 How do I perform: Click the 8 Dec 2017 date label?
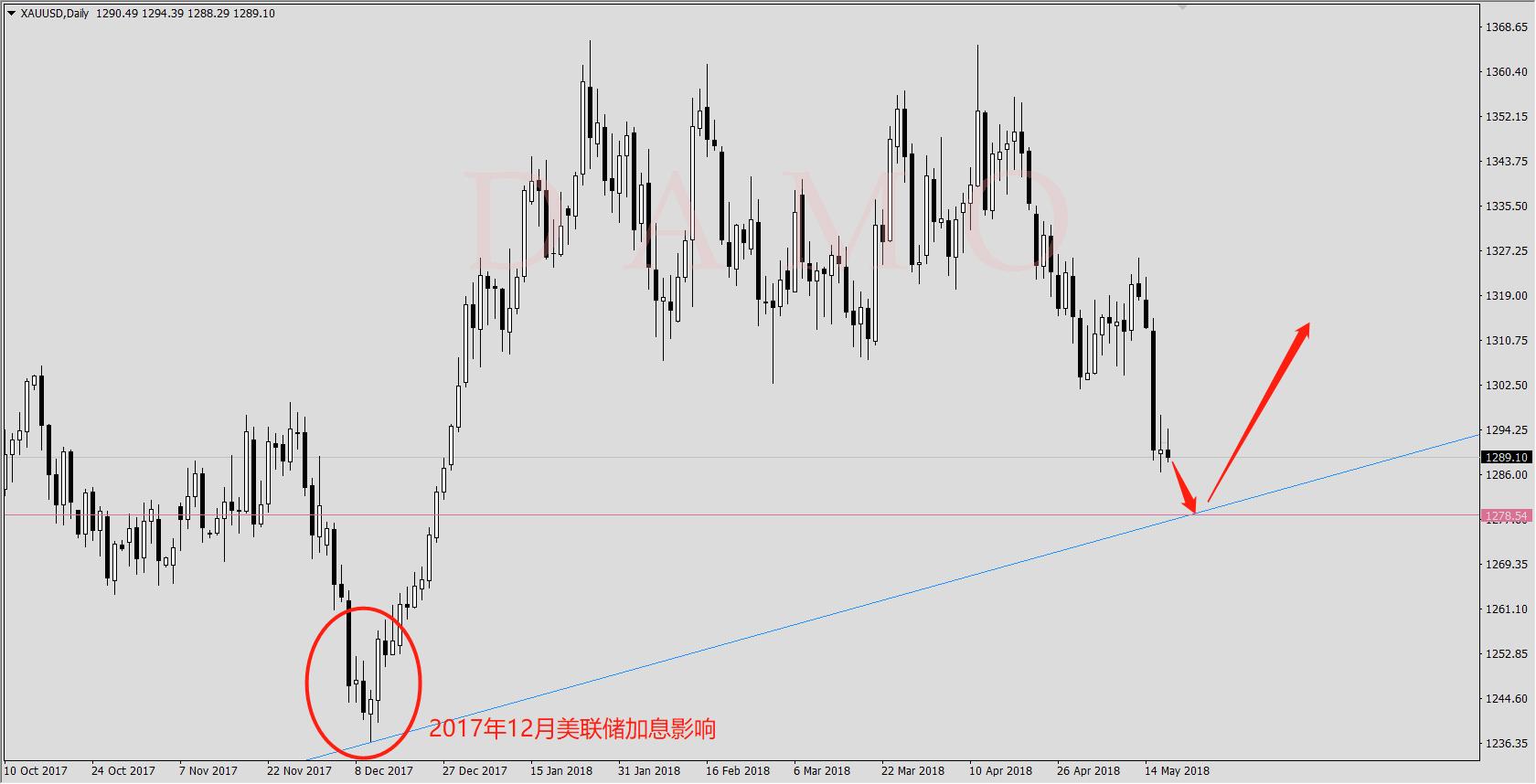384,771
